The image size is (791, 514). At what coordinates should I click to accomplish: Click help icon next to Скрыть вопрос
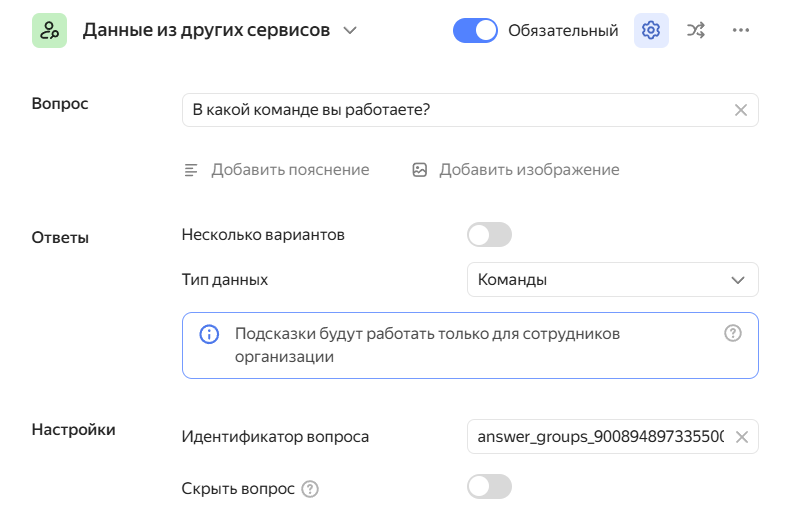[x=310, y=489]
